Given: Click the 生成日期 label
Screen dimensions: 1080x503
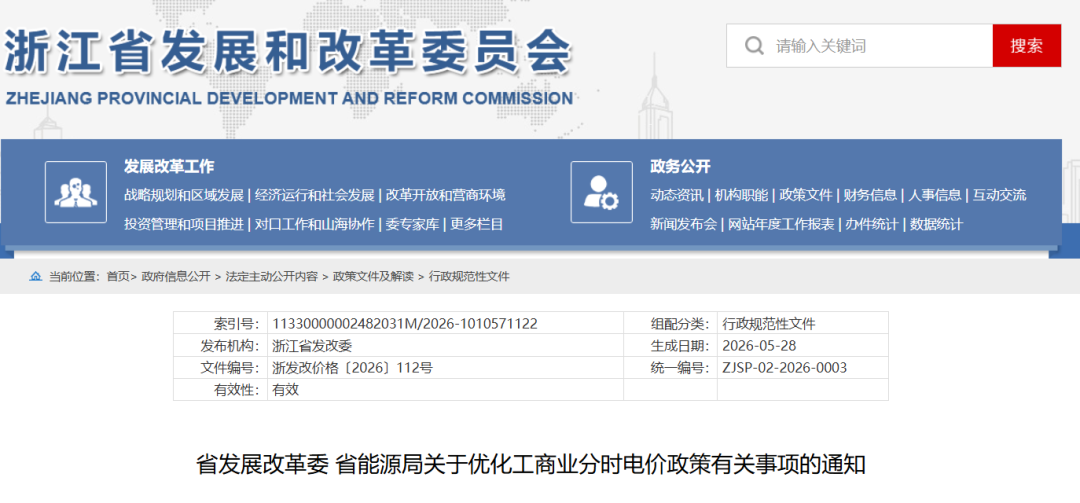Looking at the screenshot, I should tap(681, 345).
